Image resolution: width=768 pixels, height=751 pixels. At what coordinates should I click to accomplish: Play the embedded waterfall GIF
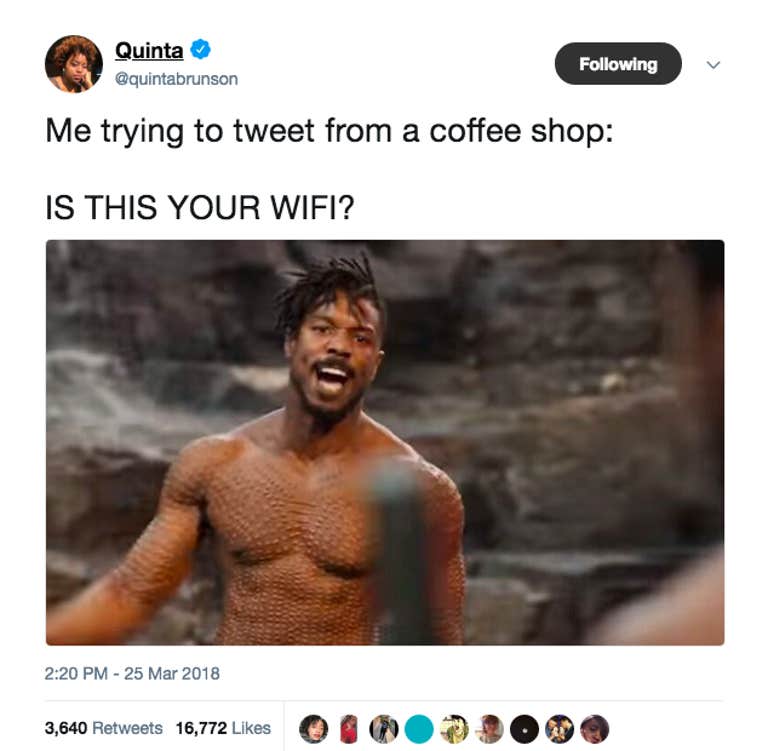385,442
